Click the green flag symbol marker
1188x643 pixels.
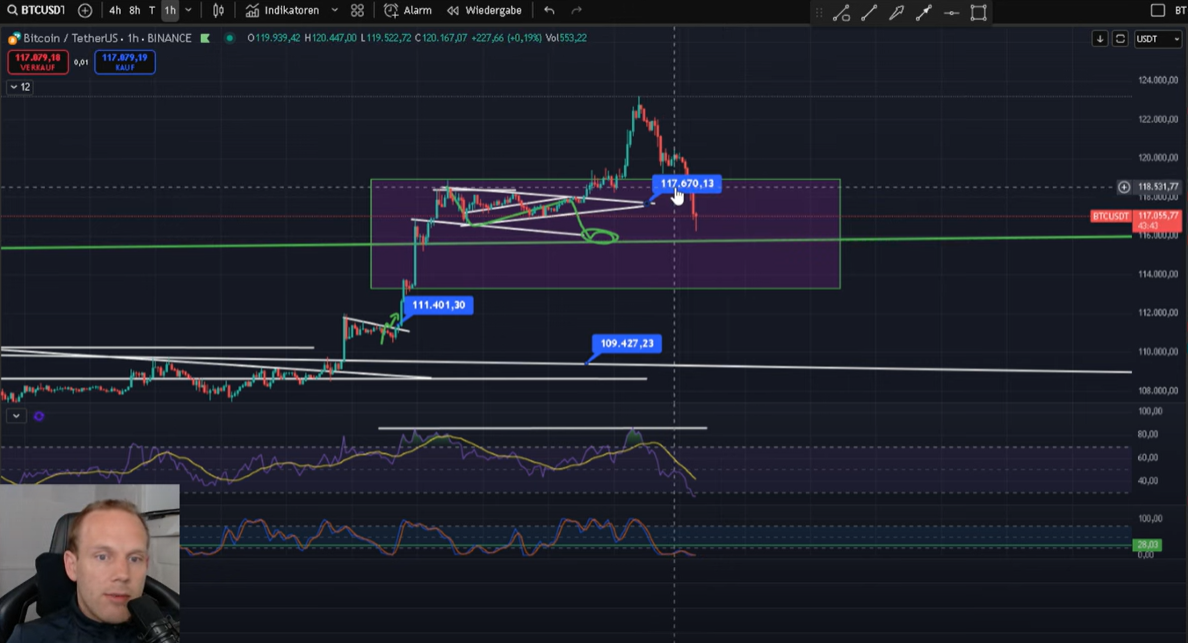click(205, 38)
